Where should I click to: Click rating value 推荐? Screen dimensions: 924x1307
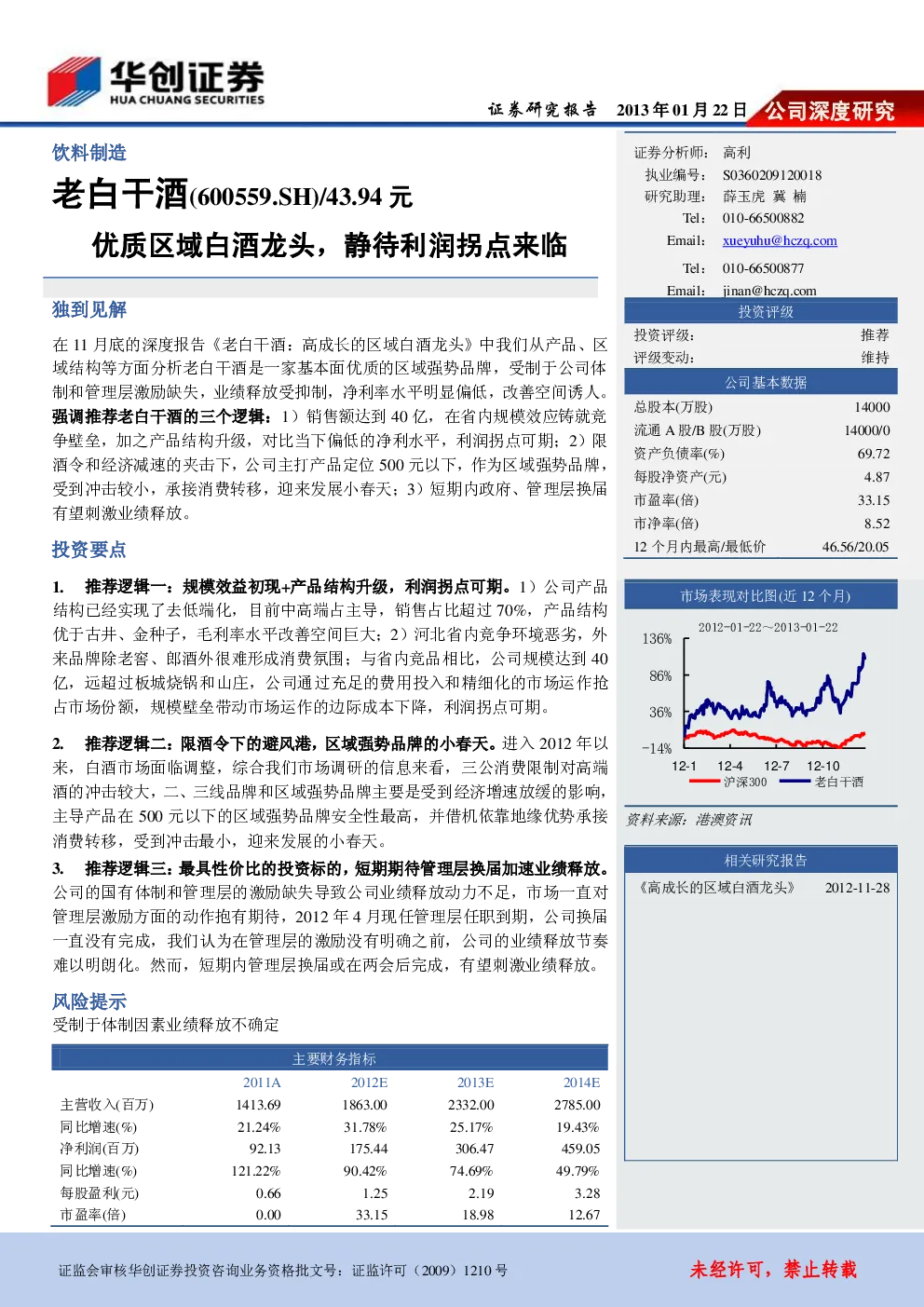[x=875, y=335]
